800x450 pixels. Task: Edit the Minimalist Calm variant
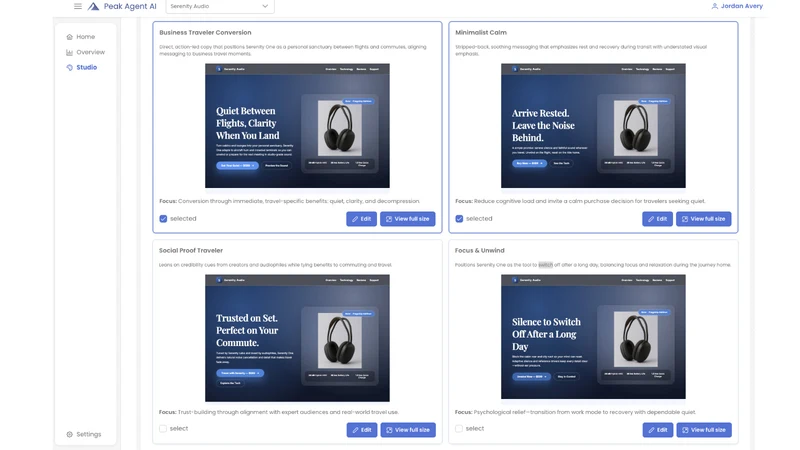click(x=657, y=219)
